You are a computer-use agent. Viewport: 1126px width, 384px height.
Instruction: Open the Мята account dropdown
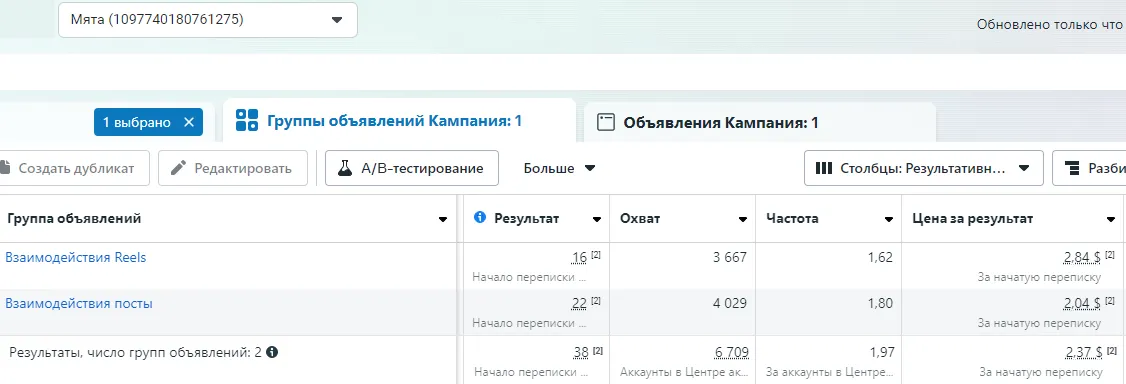click(x=208, y=20)
